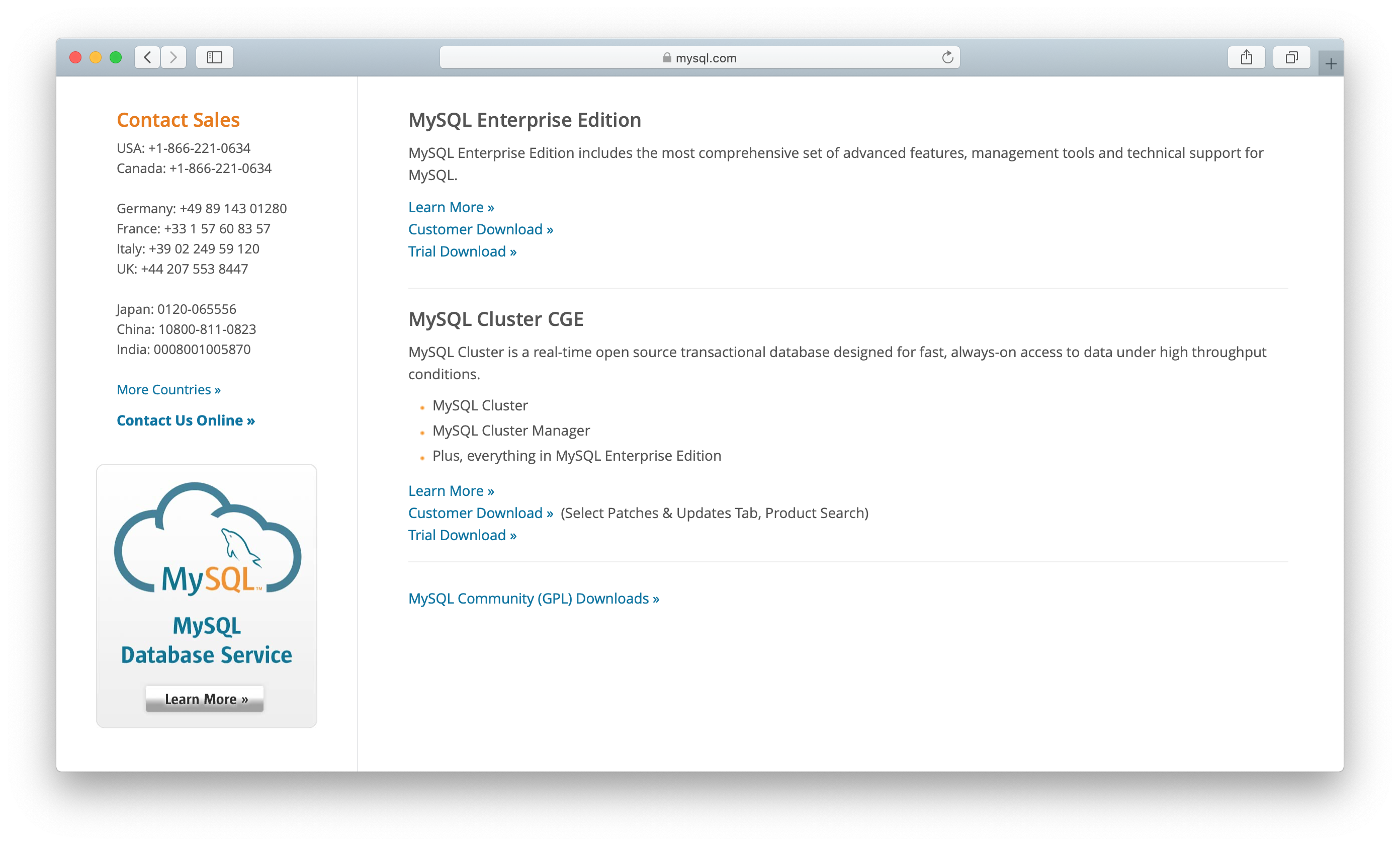
Task: Open Cluster CGE Customer Download link
Action: pyautogui.click(x=481, y=513)
